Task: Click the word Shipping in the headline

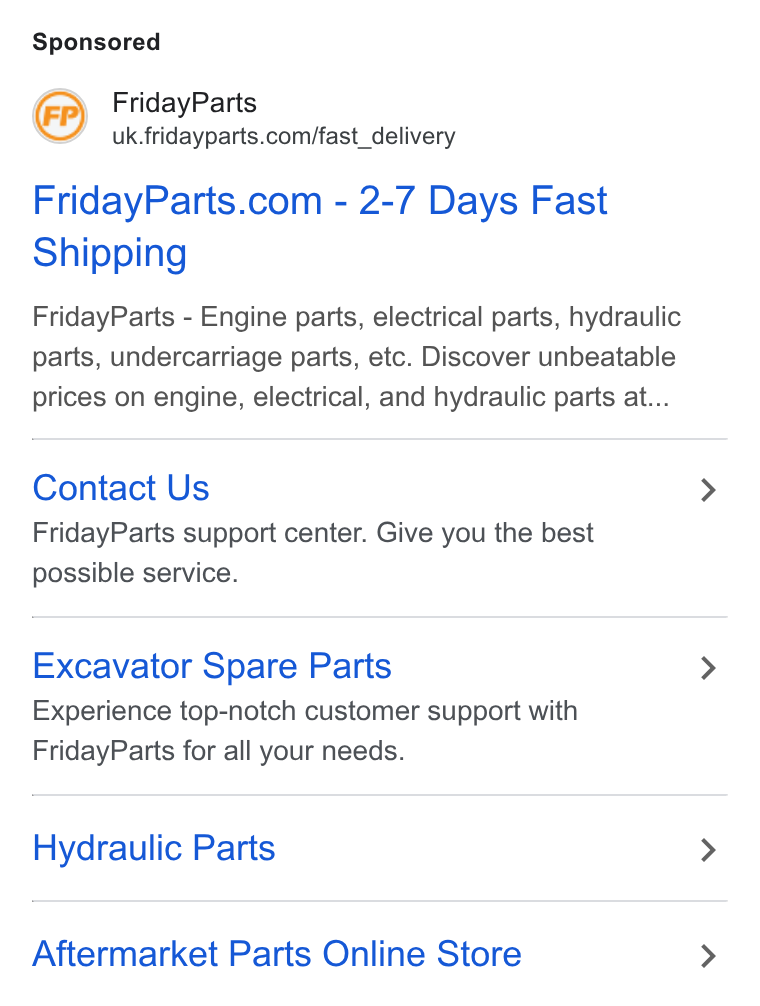Action: (x=110, y=253)
